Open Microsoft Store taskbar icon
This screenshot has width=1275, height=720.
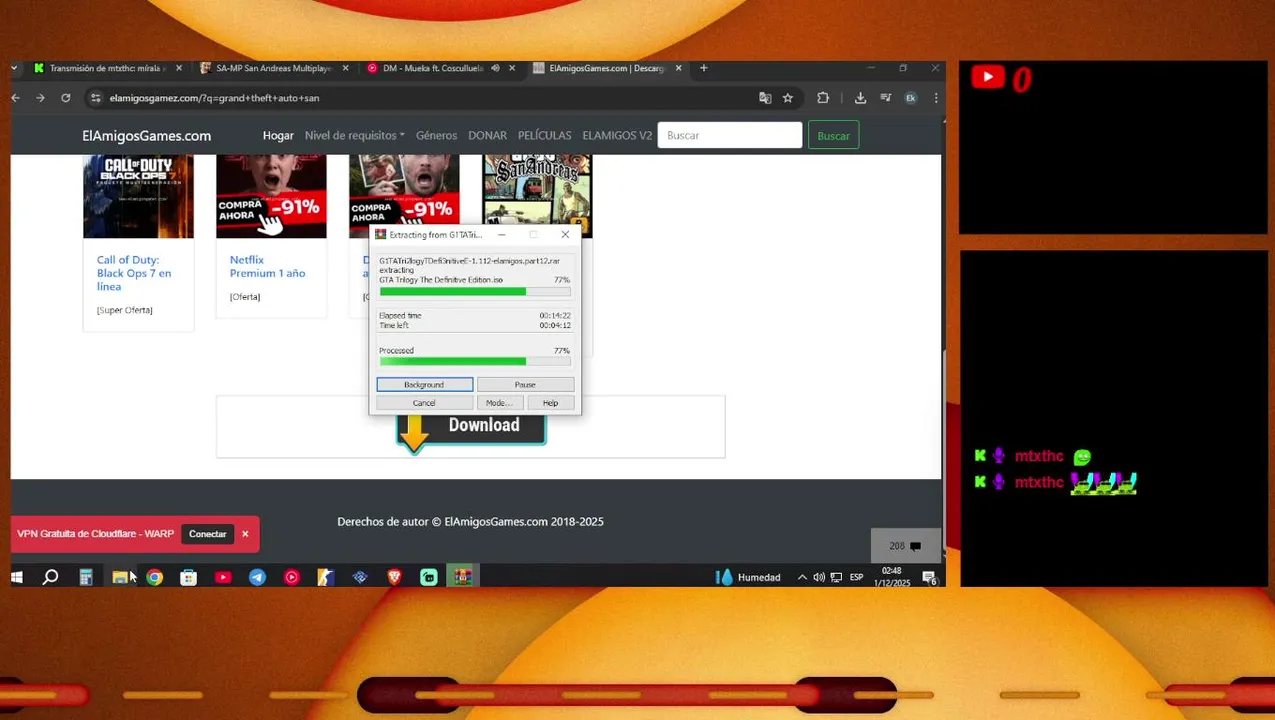188,577
